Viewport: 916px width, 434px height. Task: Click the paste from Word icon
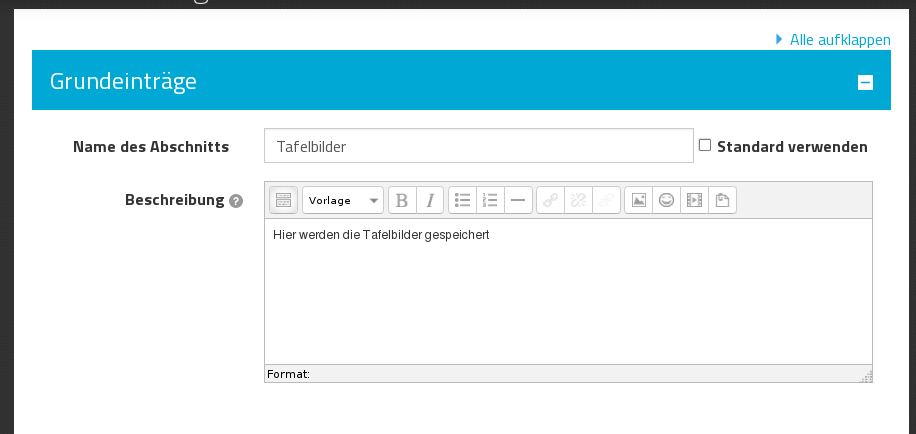[x=722, y=200]
